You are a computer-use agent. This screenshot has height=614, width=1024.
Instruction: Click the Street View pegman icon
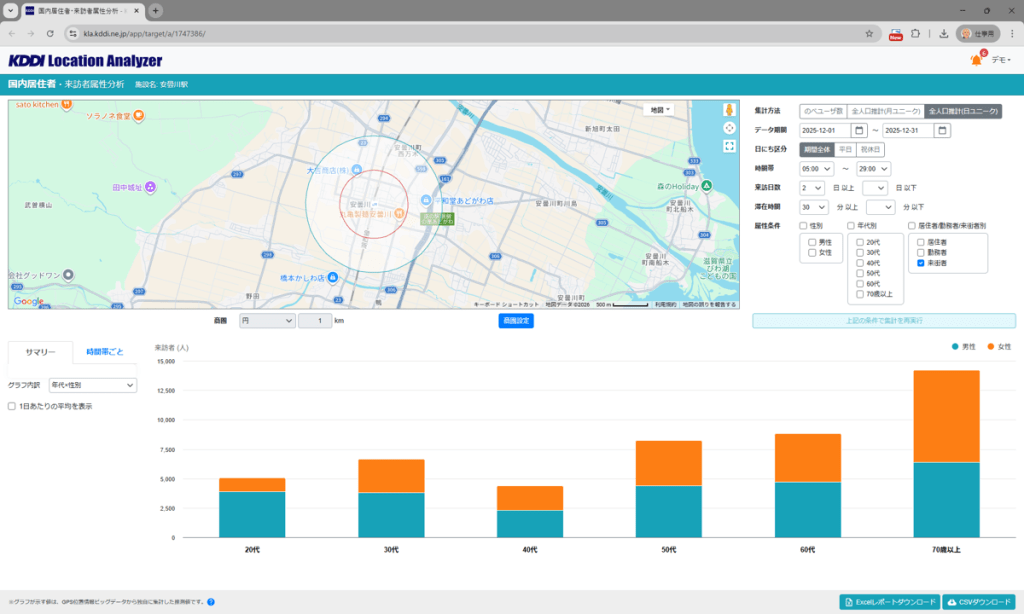click(730, 110)
